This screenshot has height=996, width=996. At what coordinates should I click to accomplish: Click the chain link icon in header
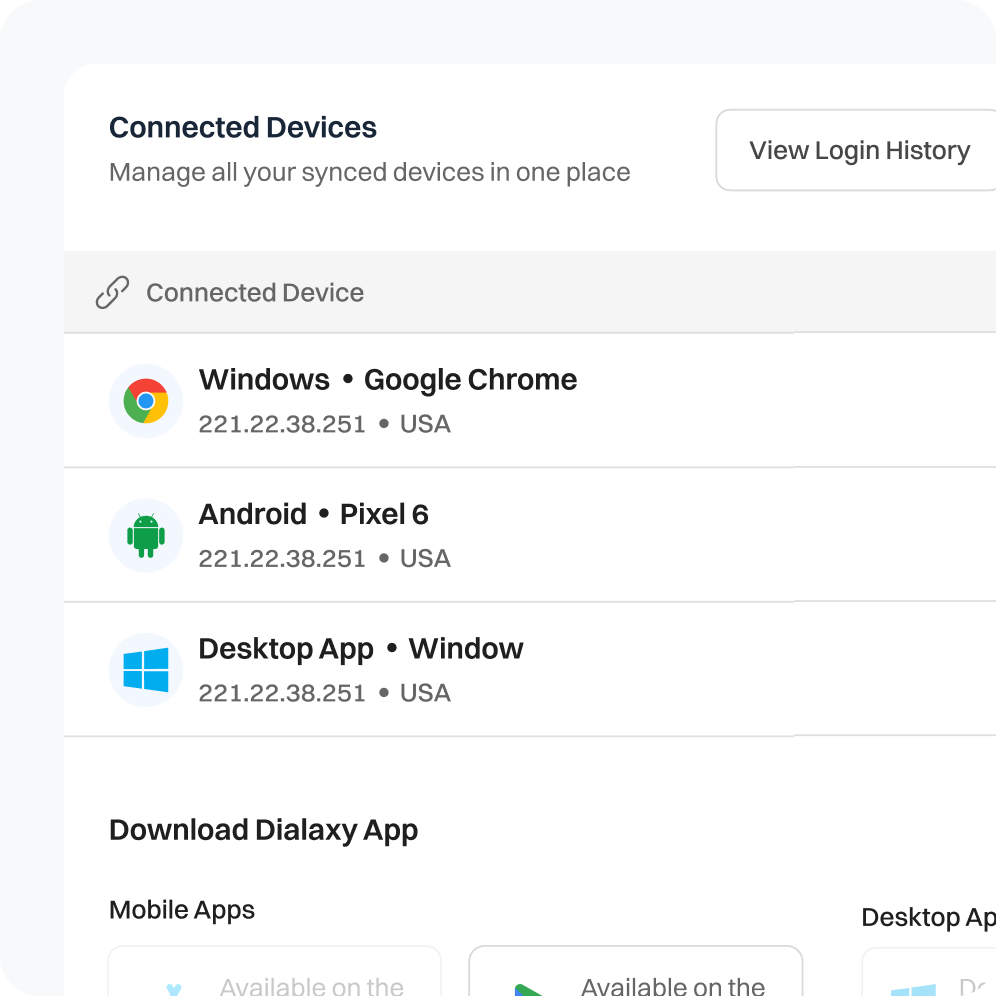(x=112, y=293)
